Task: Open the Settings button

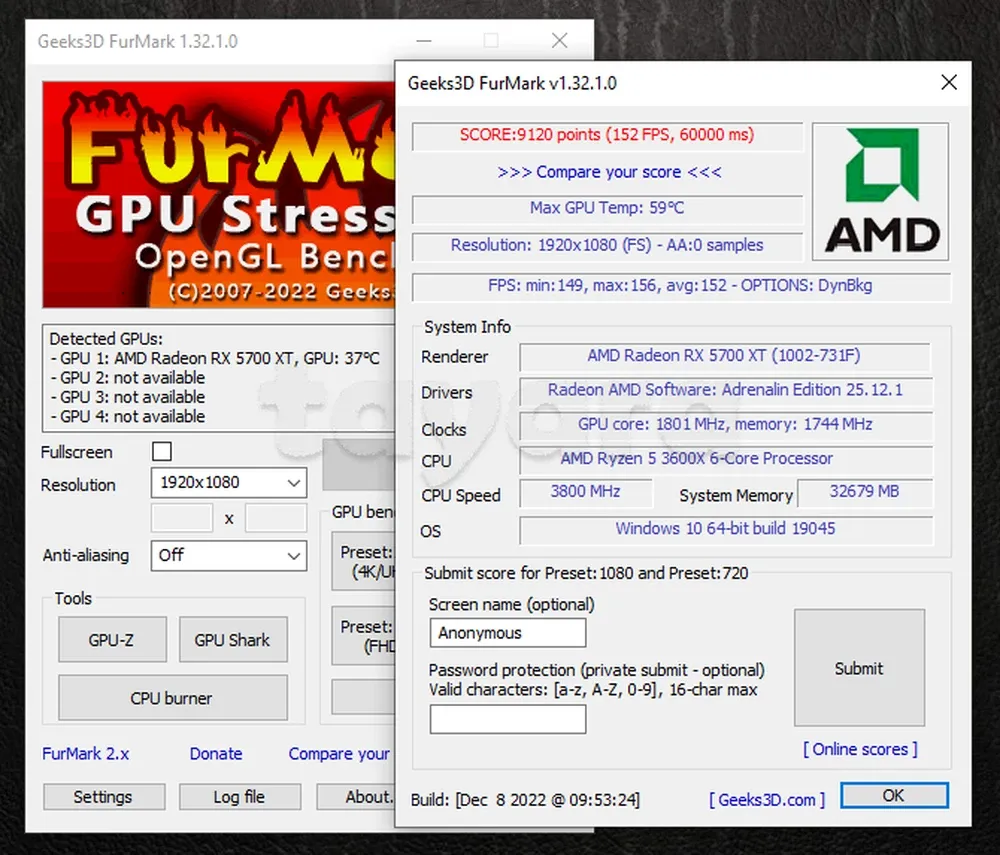Action: coord(103,797)
